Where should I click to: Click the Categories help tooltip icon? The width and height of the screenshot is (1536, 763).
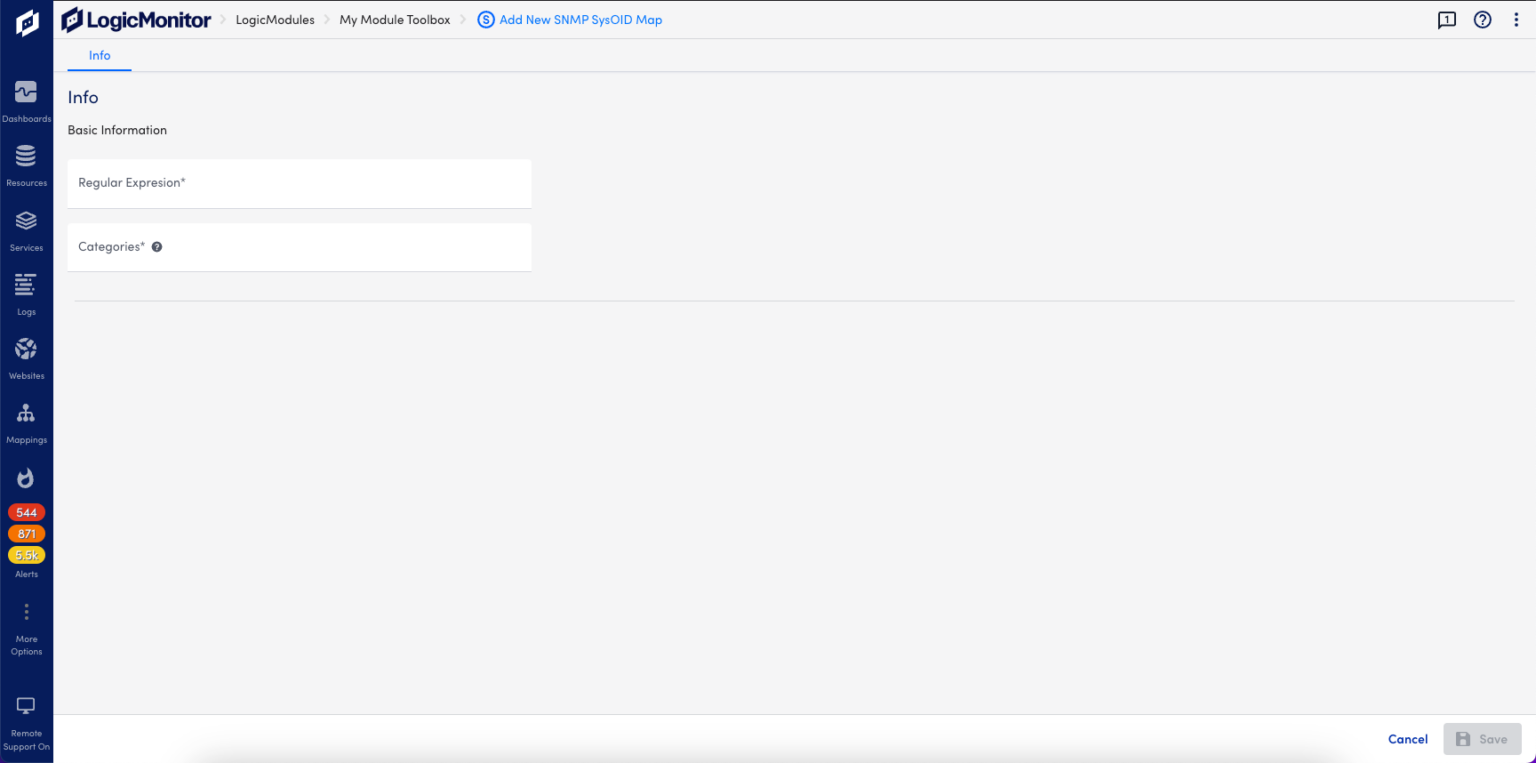tap(156, 246)
